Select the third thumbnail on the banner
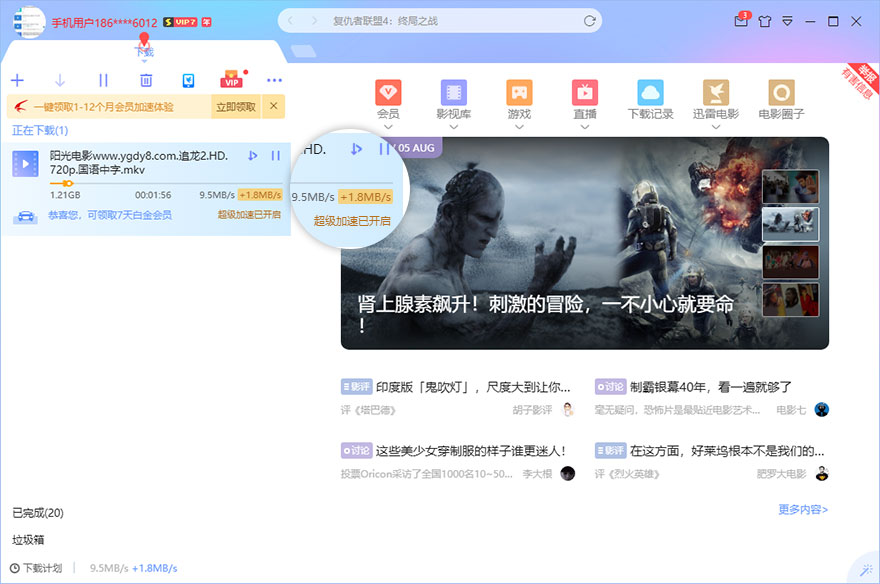 pyautogui.click(x=790, y=261)
